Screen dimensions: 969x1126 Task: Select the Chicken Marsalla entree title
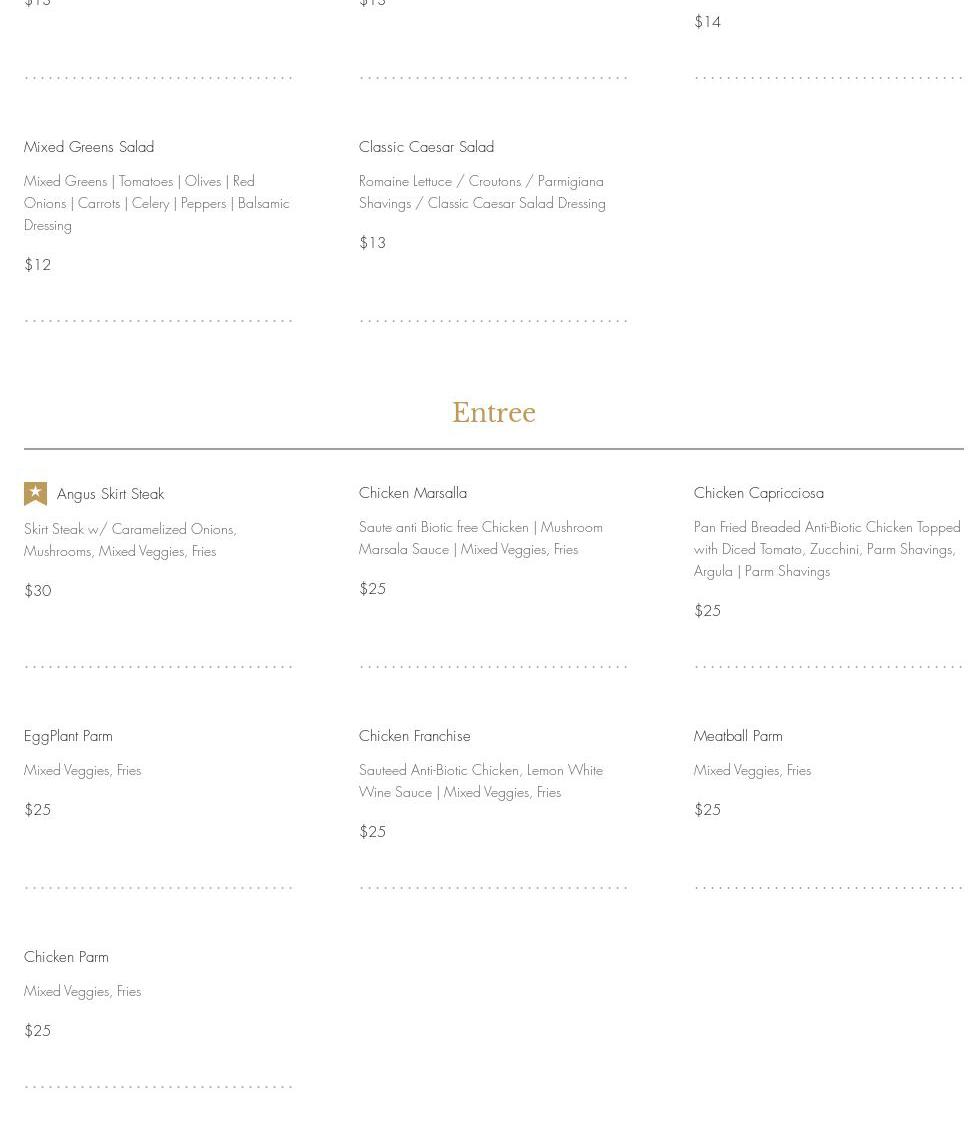click(413, 493)
